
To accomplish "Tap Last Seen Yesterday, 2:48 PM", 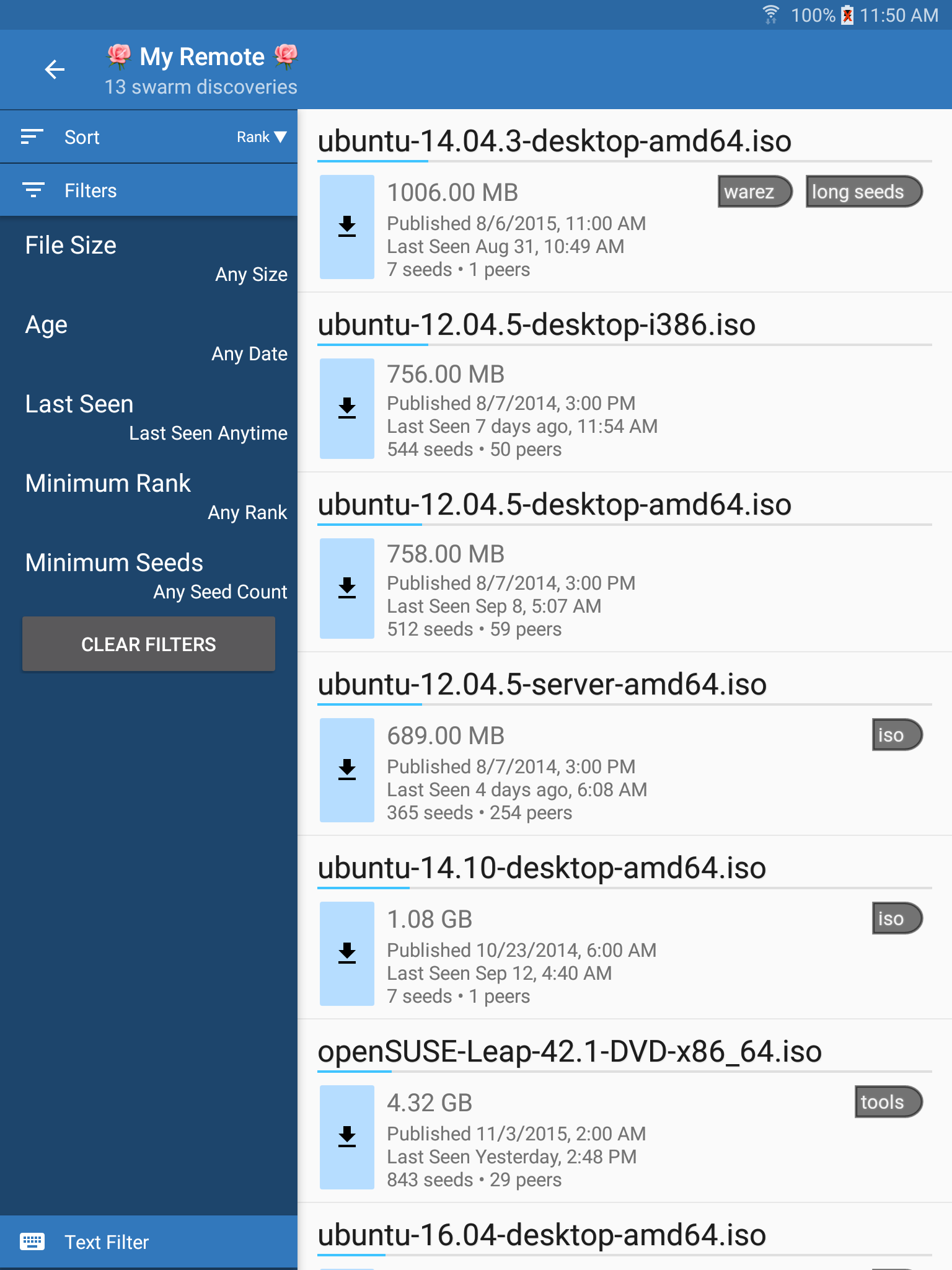I will tap(512, 1157).
